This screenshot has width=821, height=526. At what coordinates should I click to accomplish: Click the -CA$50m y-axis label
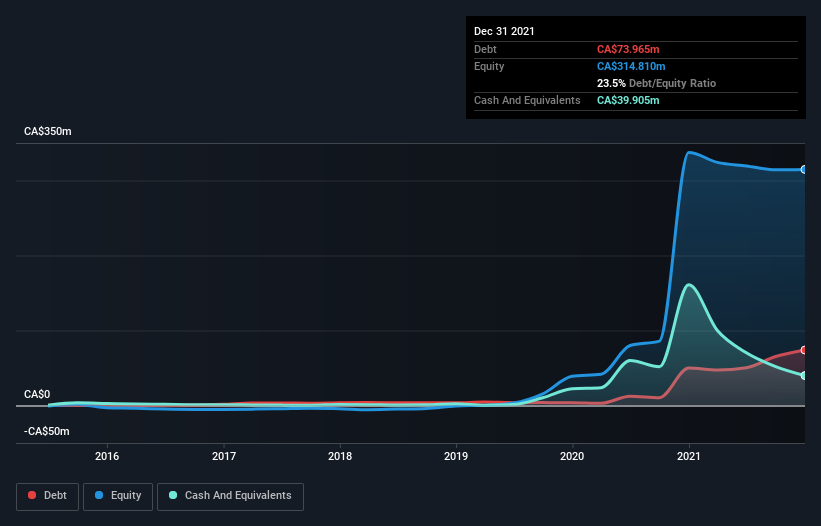point(47,431)
